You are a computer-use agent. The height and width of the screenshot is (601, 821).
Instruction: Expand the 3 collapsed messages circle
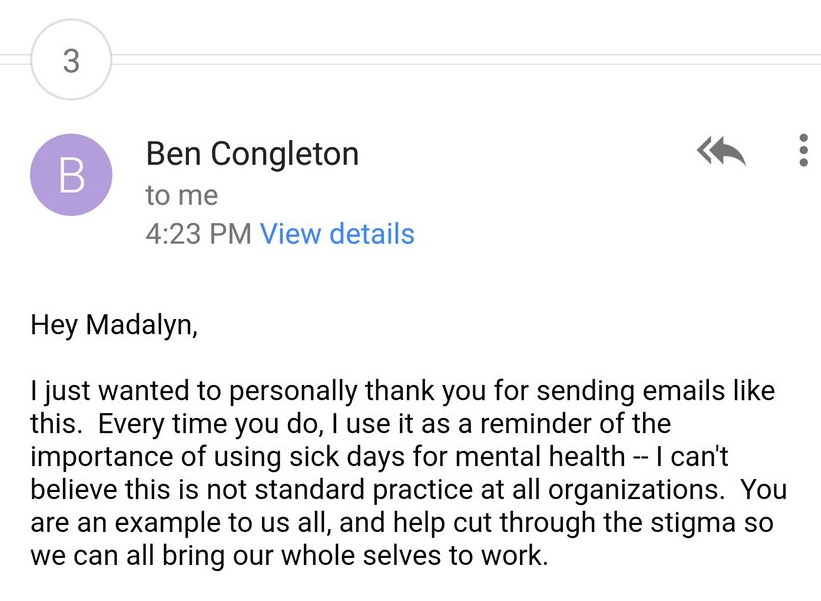[x=71, y=60]
